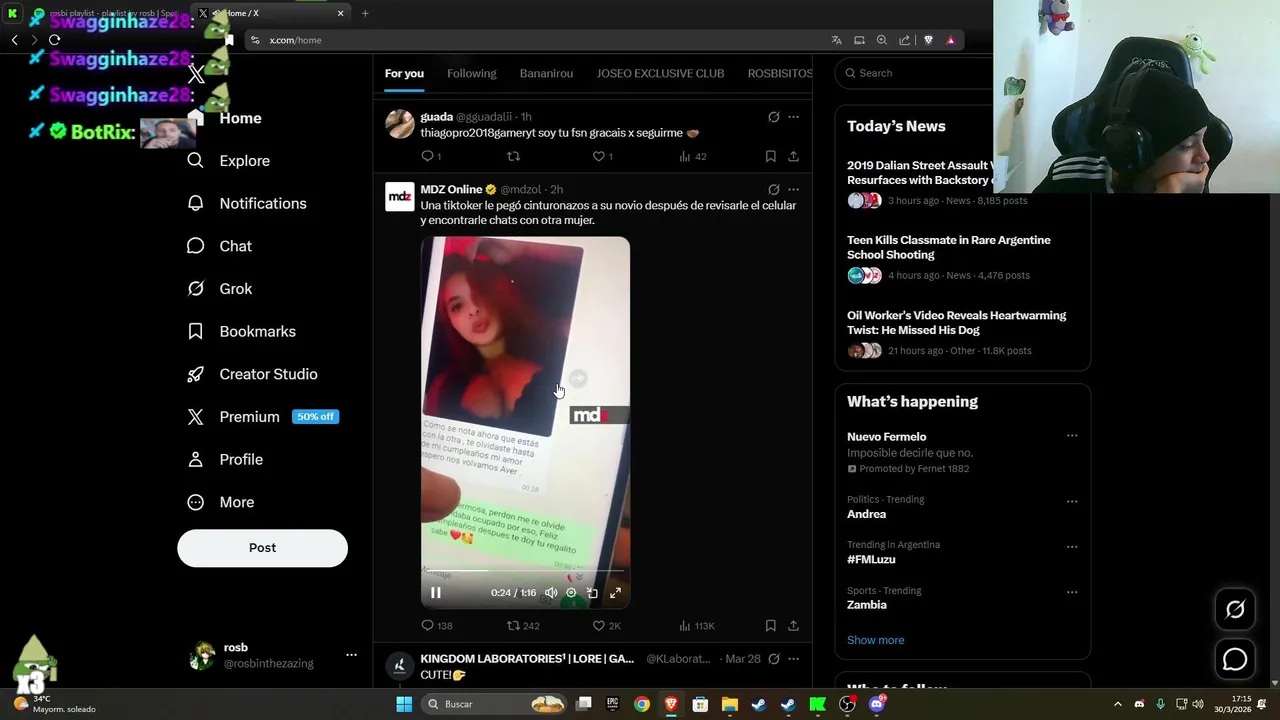Seek on the video progress bar
The height and width of the screenshot is (720, 1280).
tap(525, 571)
